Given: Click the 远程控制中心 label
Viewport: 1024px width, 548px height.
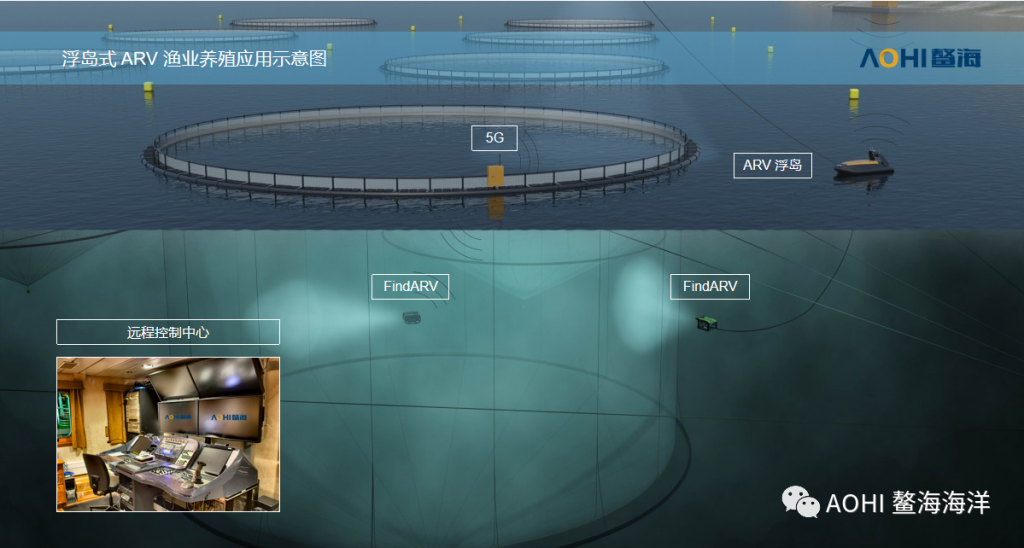Looking at the screenshot, I should point(168,332).
